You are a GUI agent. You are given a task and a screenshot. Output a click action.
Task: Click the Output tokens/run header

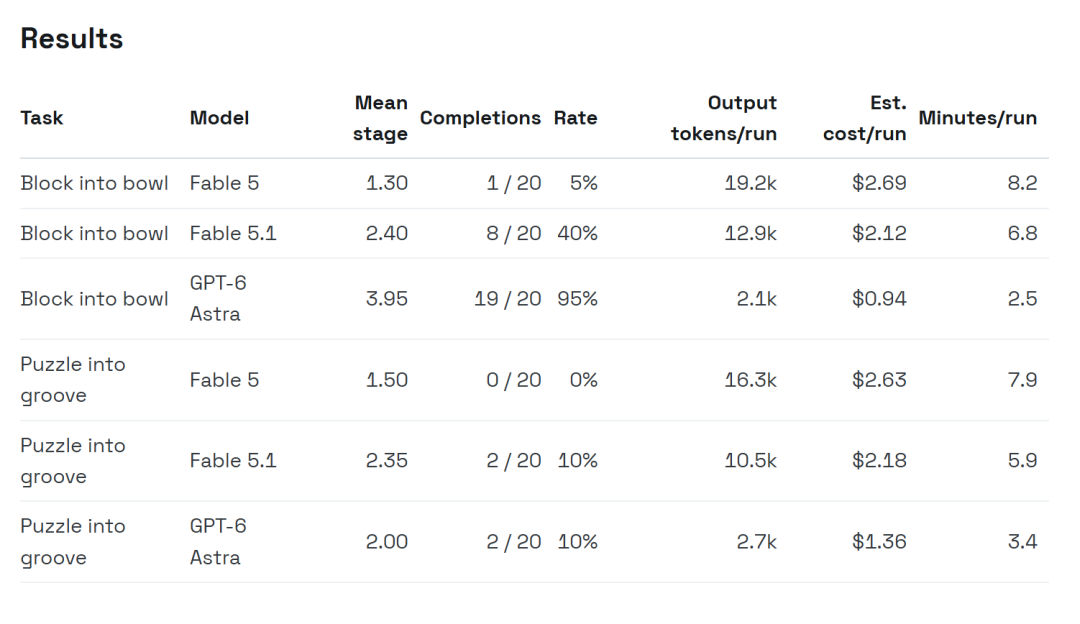point(724,118)
